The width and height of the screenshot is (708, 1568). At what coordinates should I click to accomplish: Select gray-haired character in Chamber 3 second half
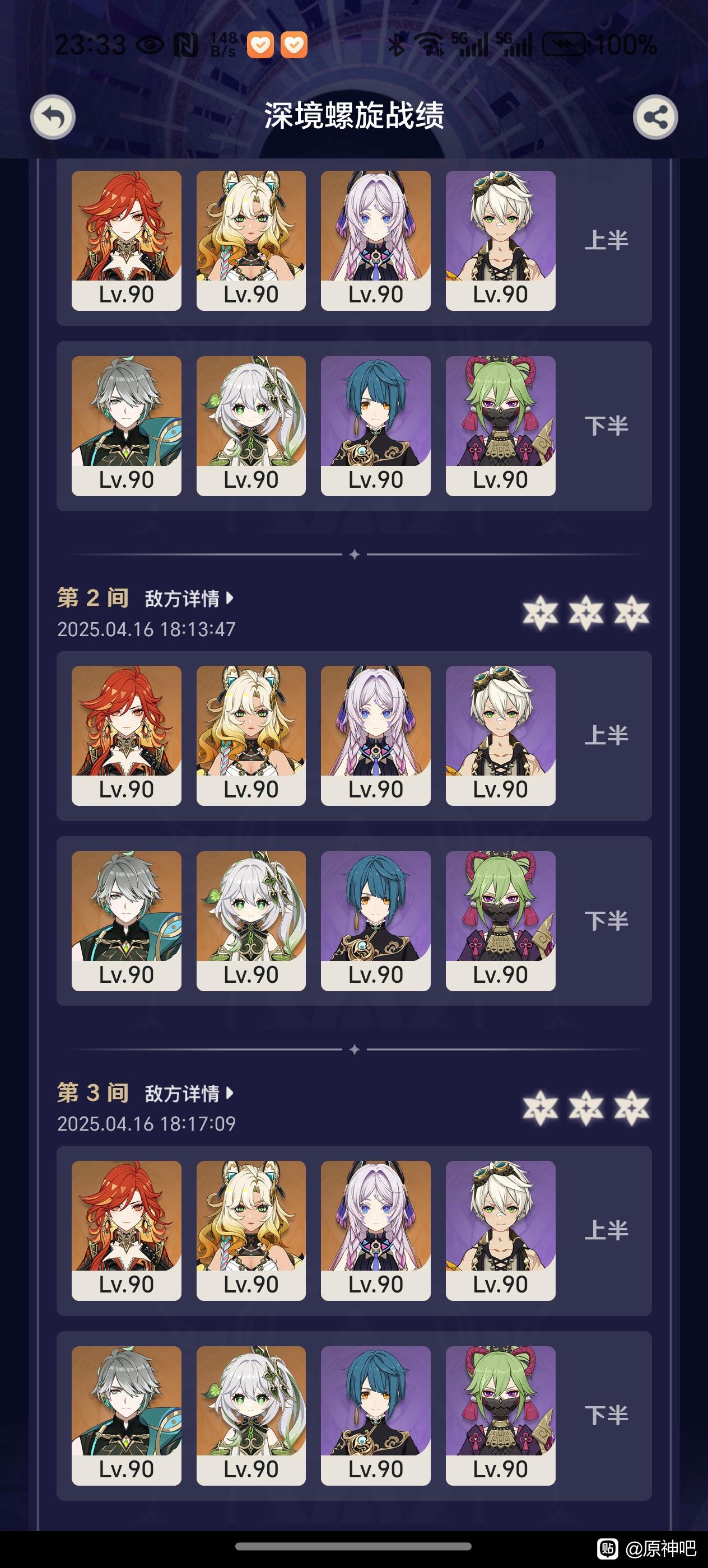[x=126, y=1416]
